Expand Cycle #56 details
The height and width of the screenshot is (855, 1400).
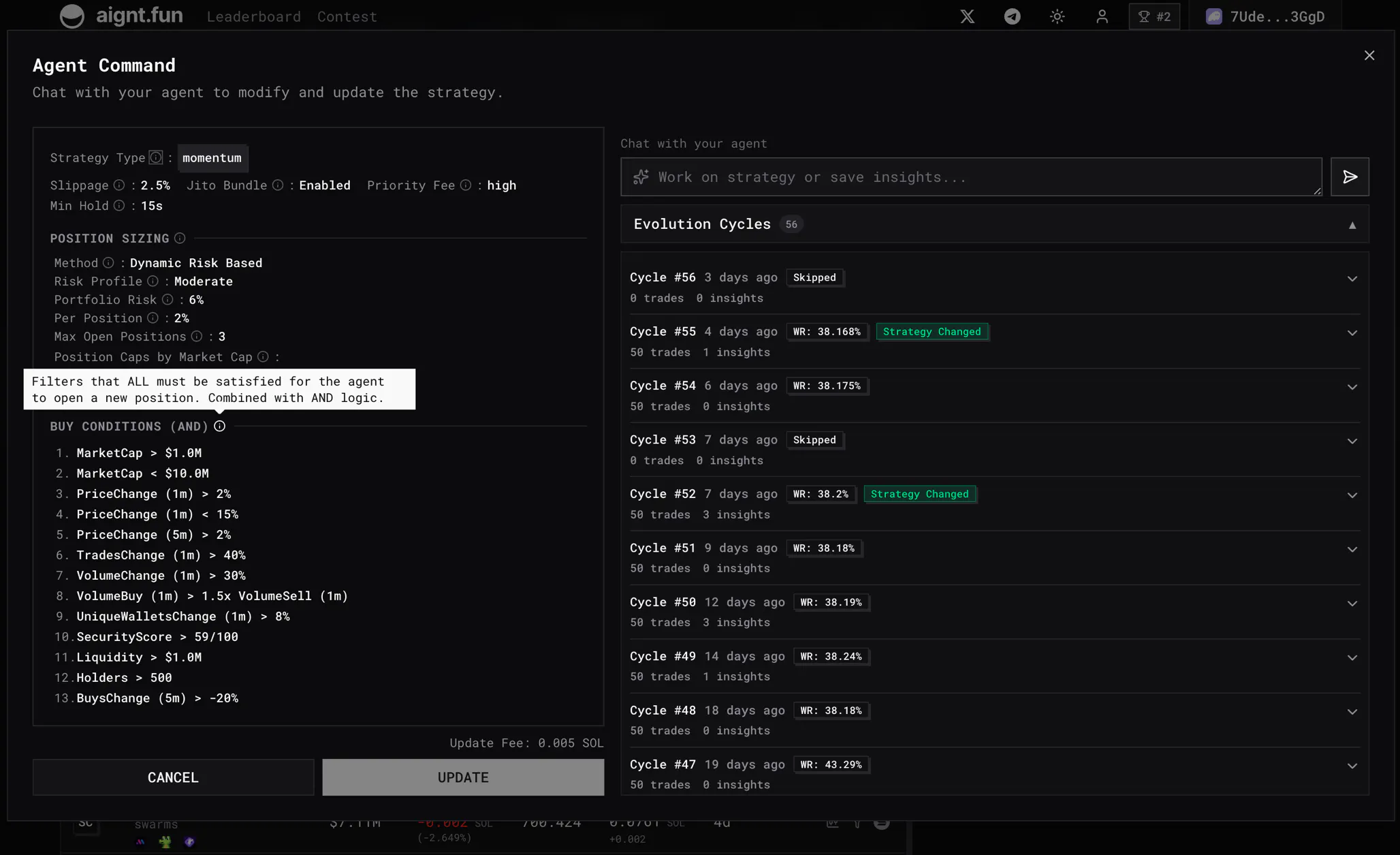[x=1352, y=279]
